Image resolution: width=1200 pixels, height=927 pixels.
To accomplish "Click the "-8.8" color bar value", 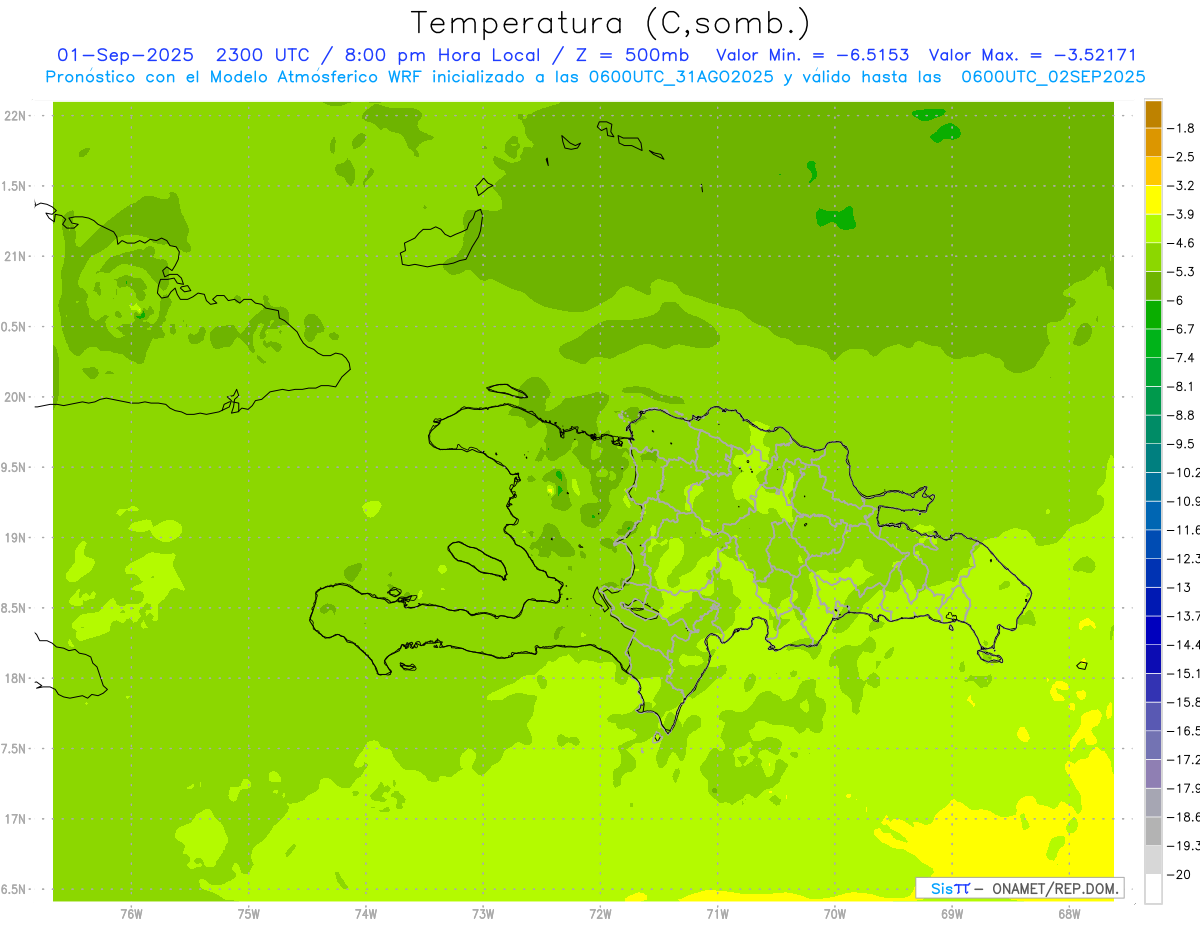I will click(1183, 415).
